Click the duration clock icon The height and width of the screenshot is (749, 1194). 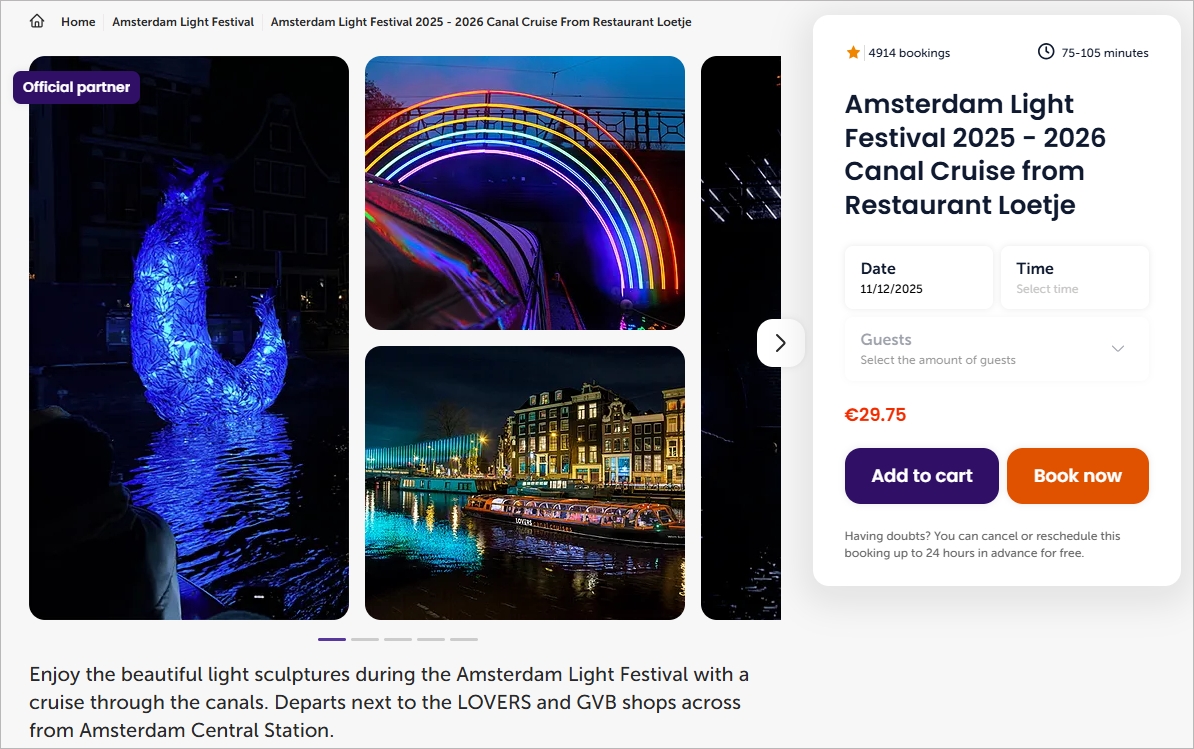[1046, 52]
